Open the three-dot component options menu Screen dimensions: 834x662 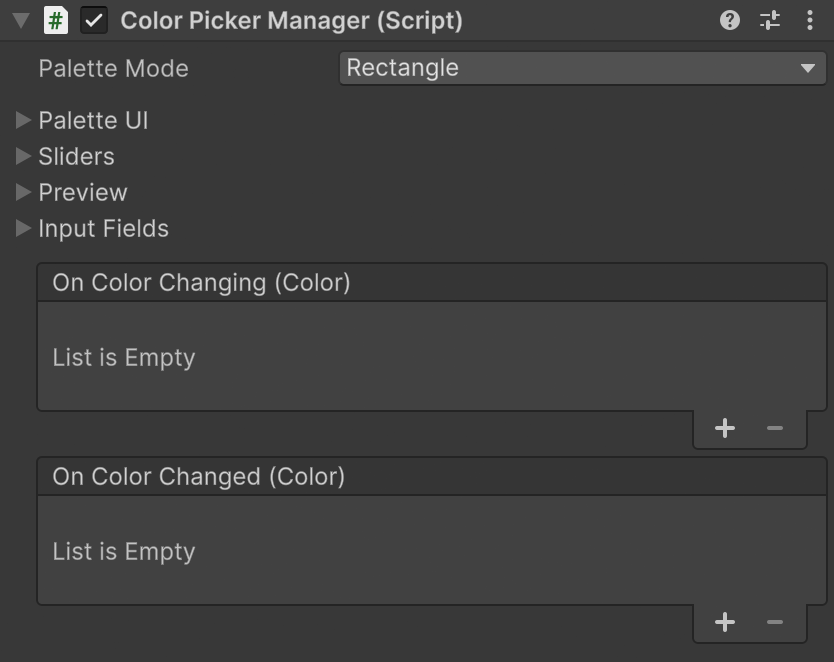pos(809,20)
